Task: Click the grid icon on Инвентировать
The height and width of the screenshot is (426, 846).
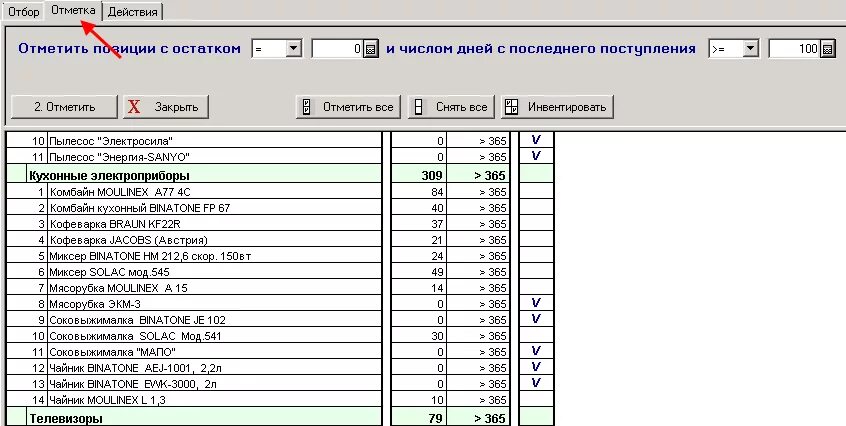Action: (x=511, y=107)
